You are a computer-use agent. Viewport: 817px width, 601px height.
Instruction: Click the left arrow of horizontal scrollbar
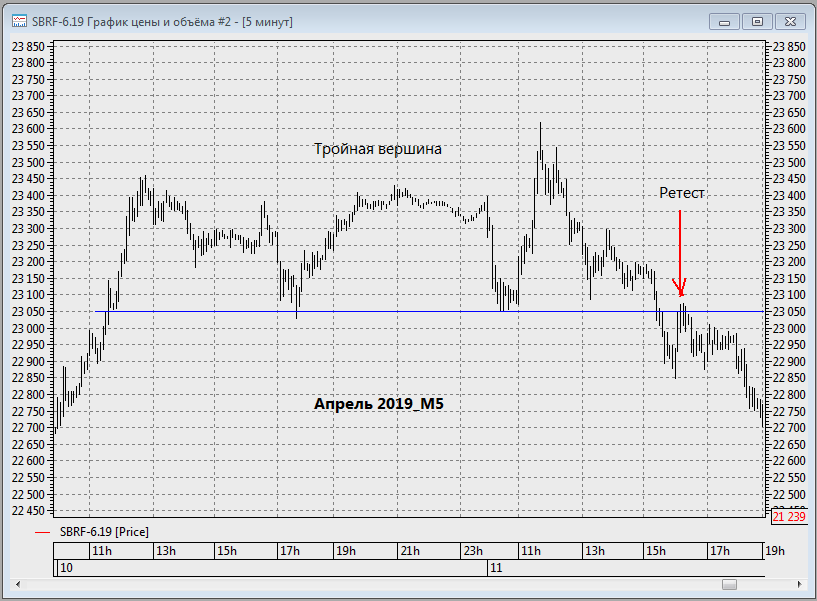point(18,584)
